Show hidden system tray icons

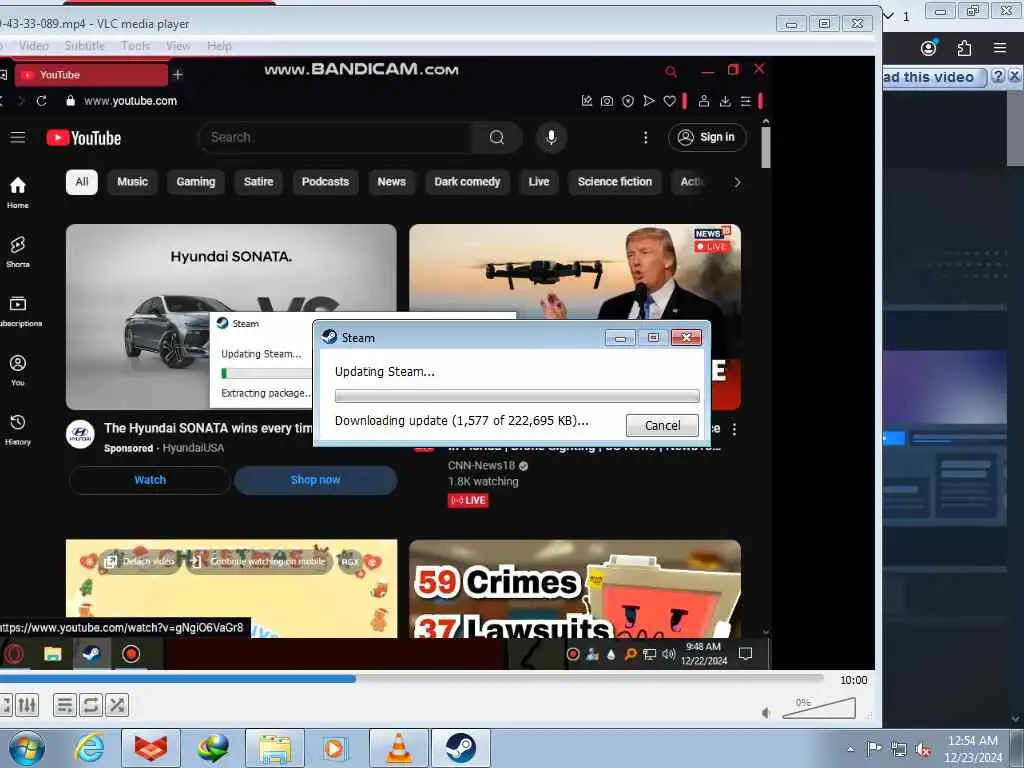coord(850,749)
